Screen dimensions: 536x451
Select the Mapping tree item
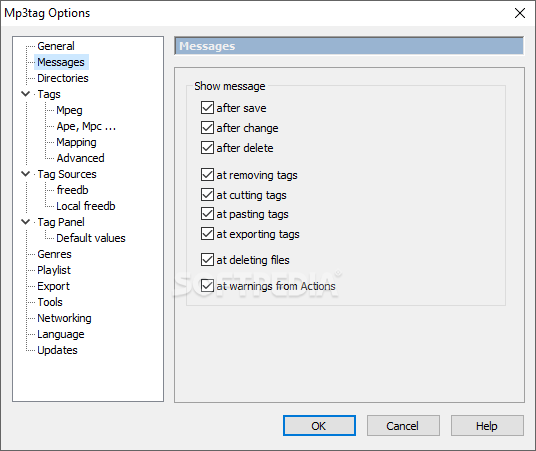click(76, 142)
